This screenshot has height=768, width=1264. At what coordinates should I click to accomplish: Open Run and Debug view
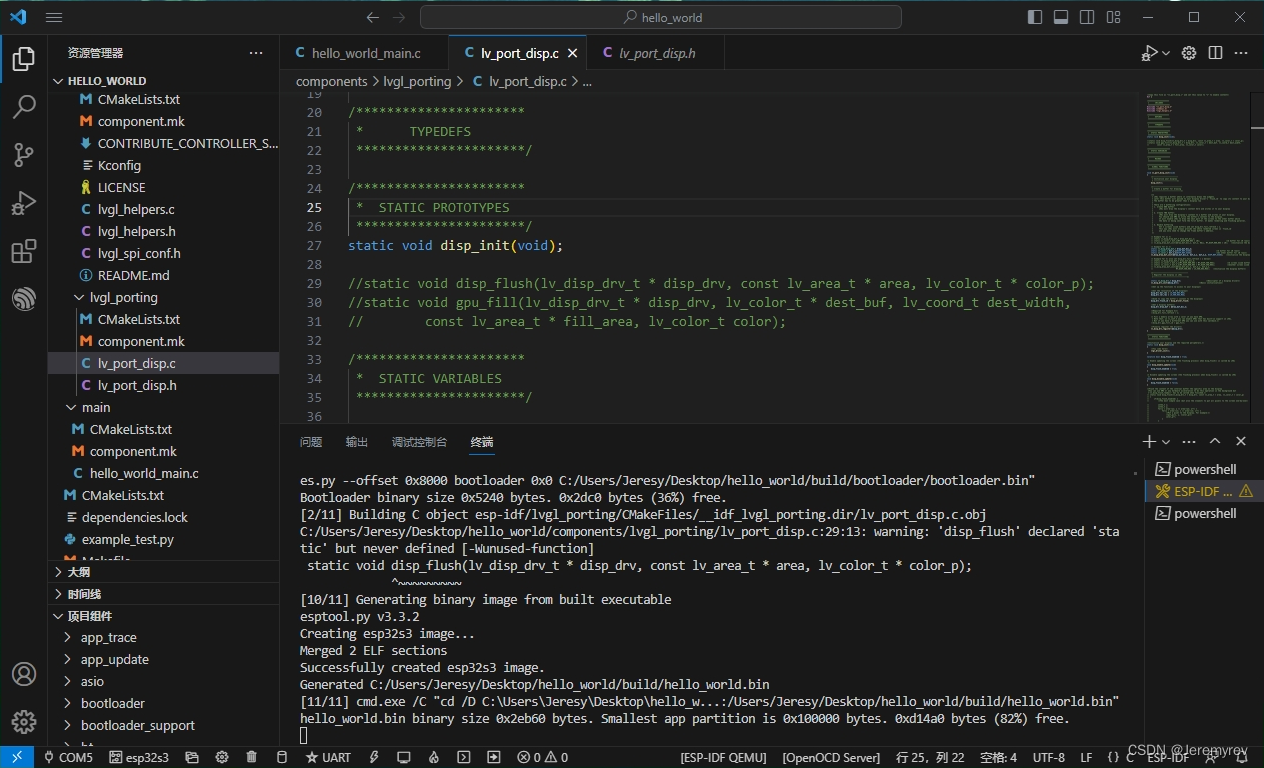coord(24,203)
